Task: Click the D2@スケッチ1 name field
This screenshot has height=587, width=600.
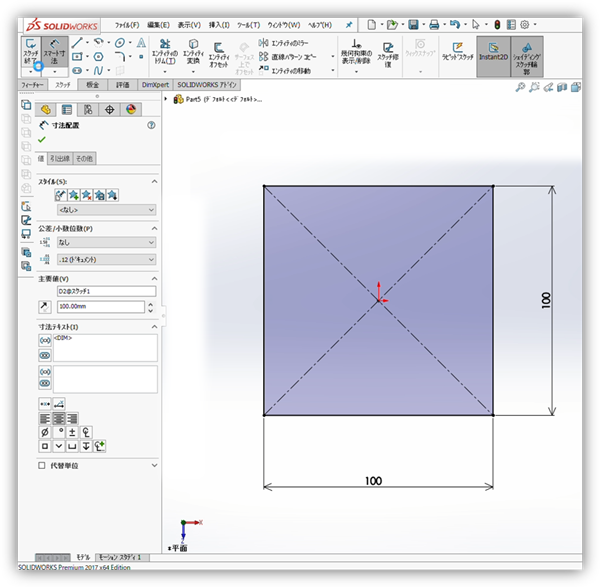Action: click(x=106, y=291)
